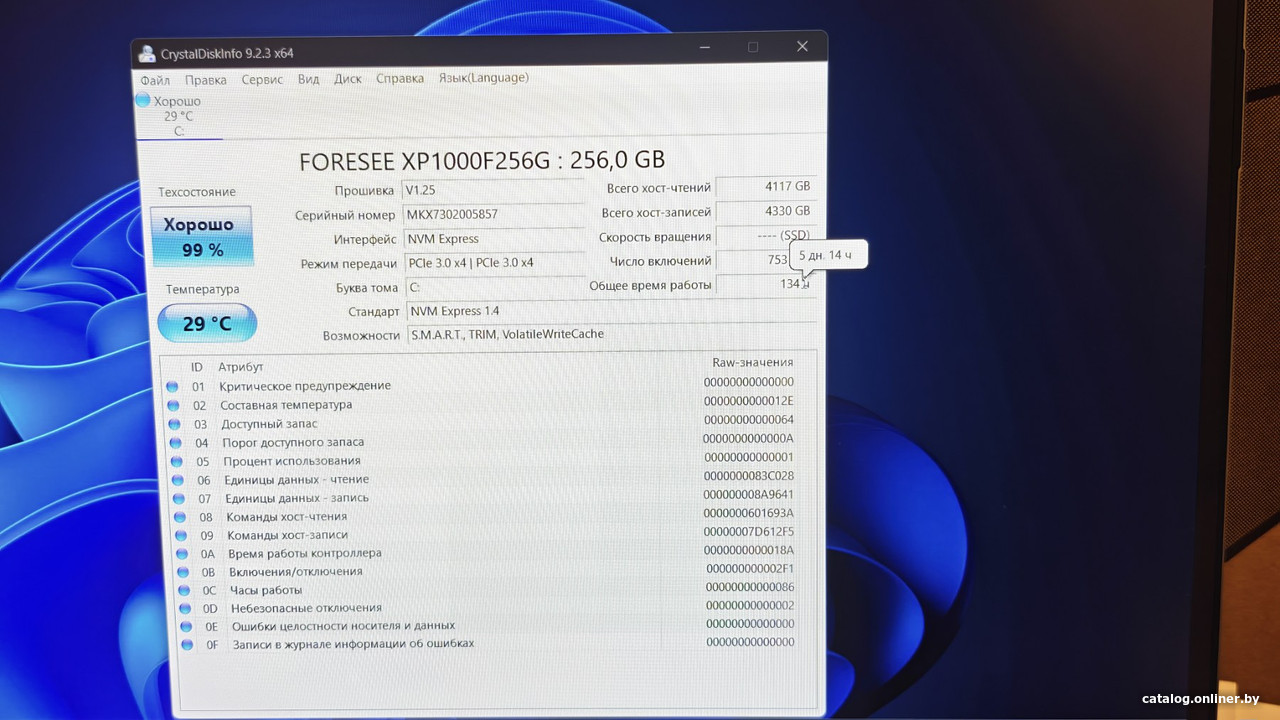
Task: Open the Диск menu
Action: [x=348, y=79]
